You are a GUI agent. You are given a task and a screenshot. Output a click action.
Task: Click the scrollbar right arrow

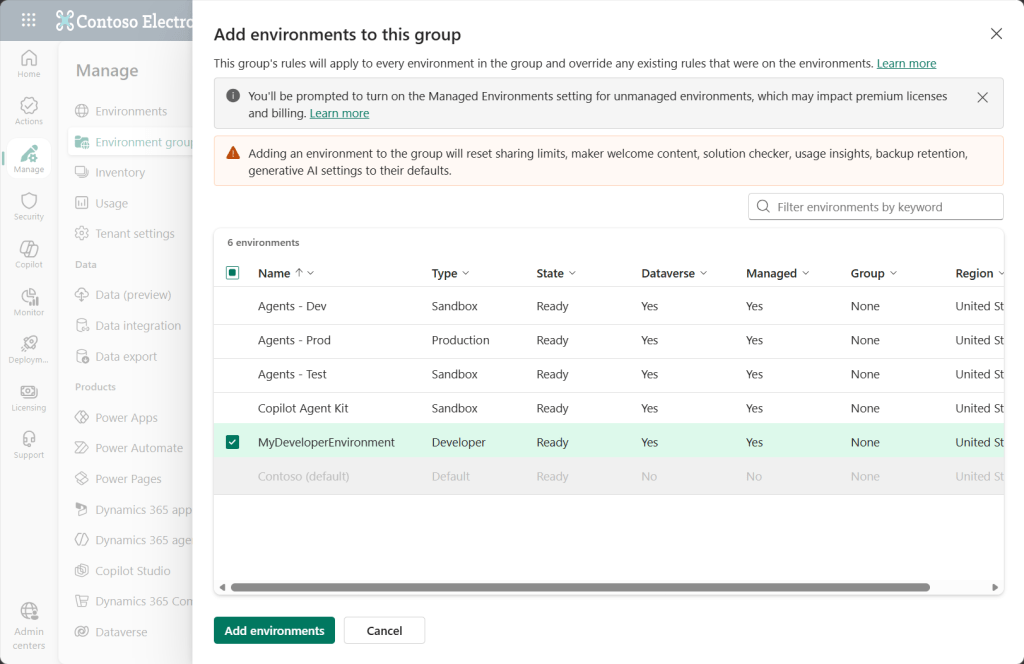[995, 587]
